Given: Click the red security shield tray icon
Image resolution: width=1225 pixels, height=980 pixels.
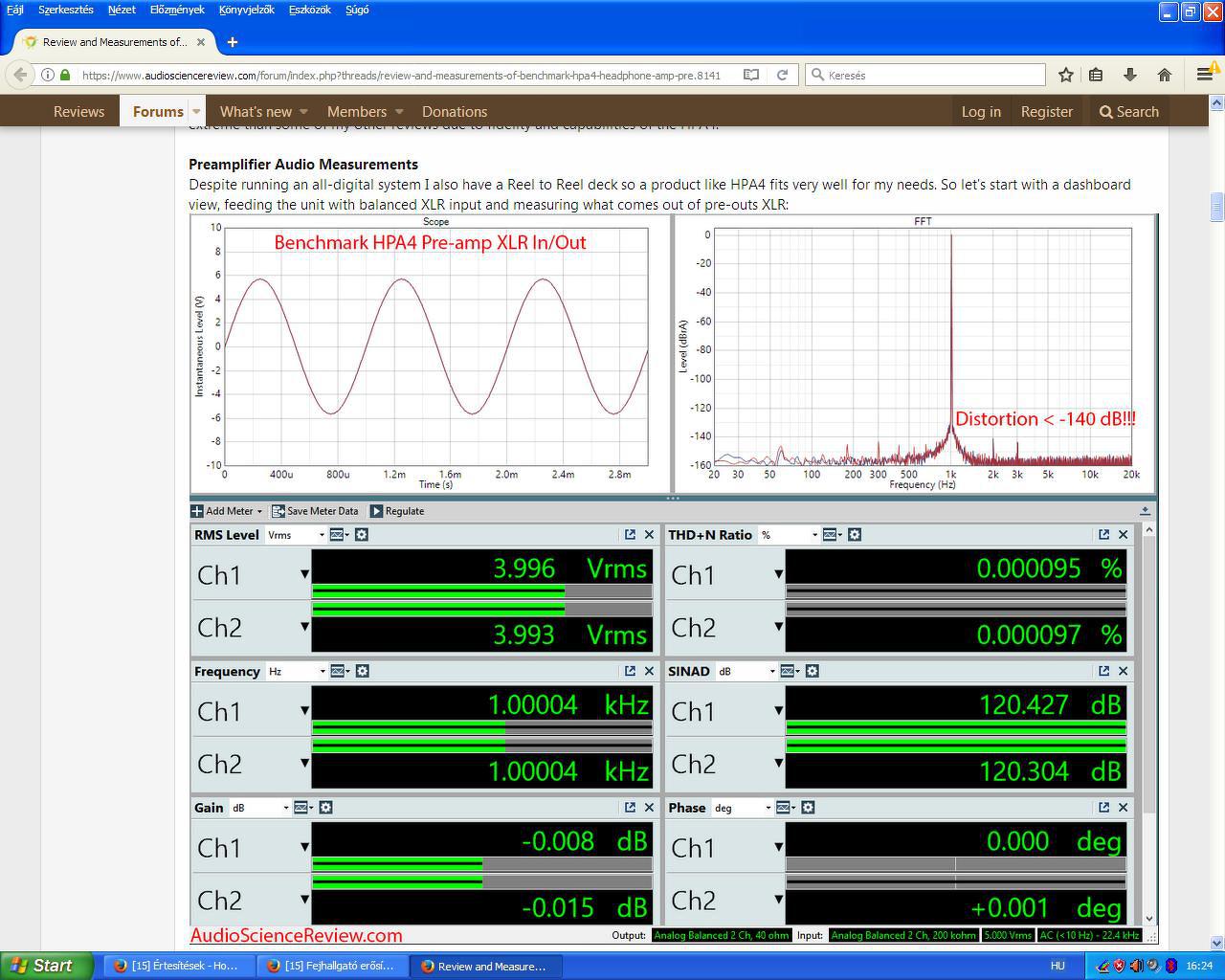Looking at the screenshot, I should [x=1119, y=966].
